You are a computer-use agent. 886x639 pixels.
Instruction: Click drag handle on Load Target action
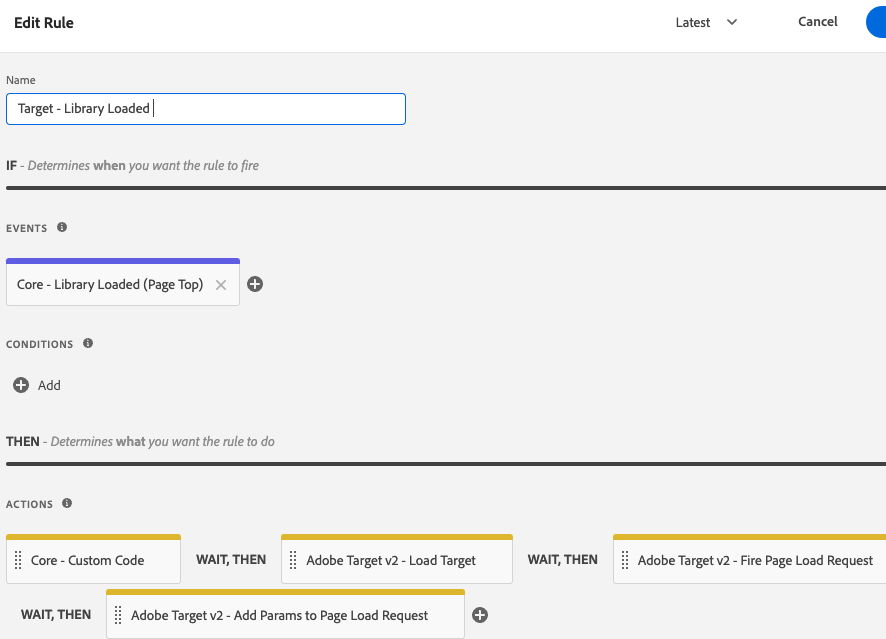coord(294,561)
